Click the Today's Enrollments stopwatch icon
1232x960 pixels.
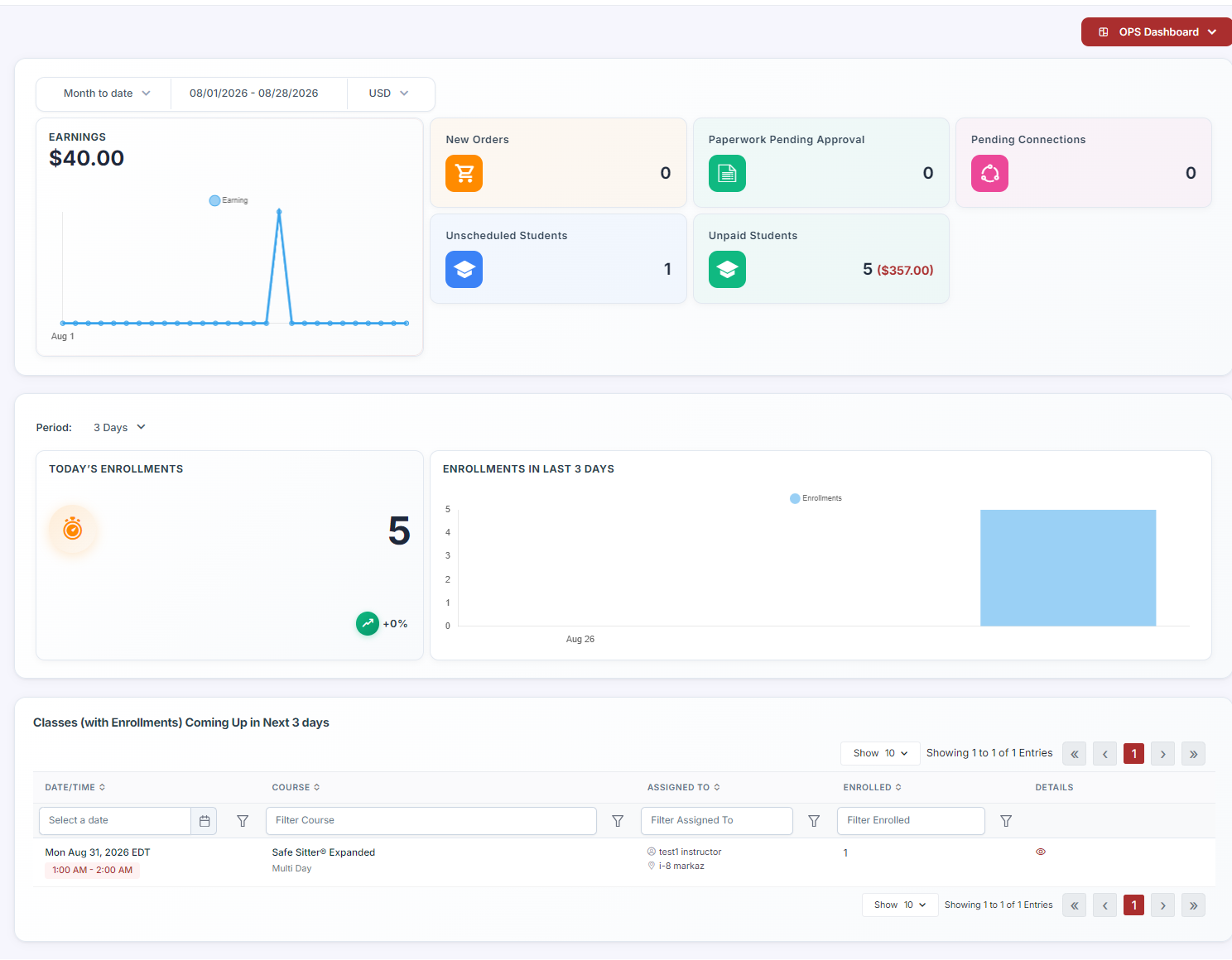73,529
